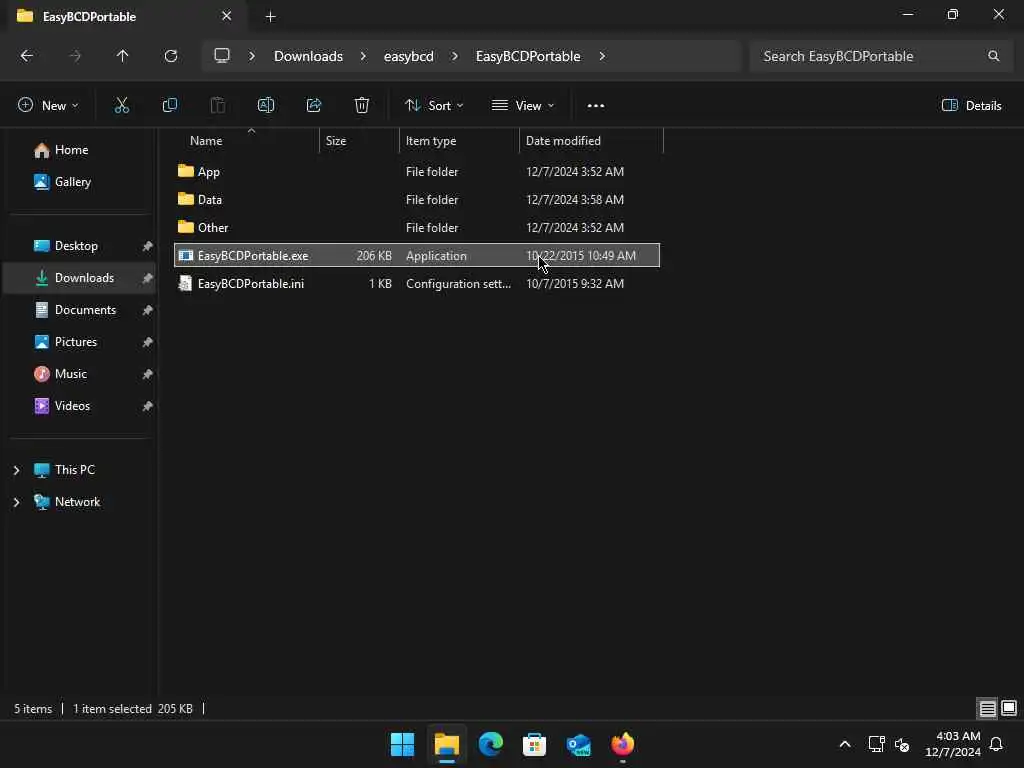Open Desktop in the navigation pane
The image size is (1024, 768).
pyautogui.click(x=76, y=246)
